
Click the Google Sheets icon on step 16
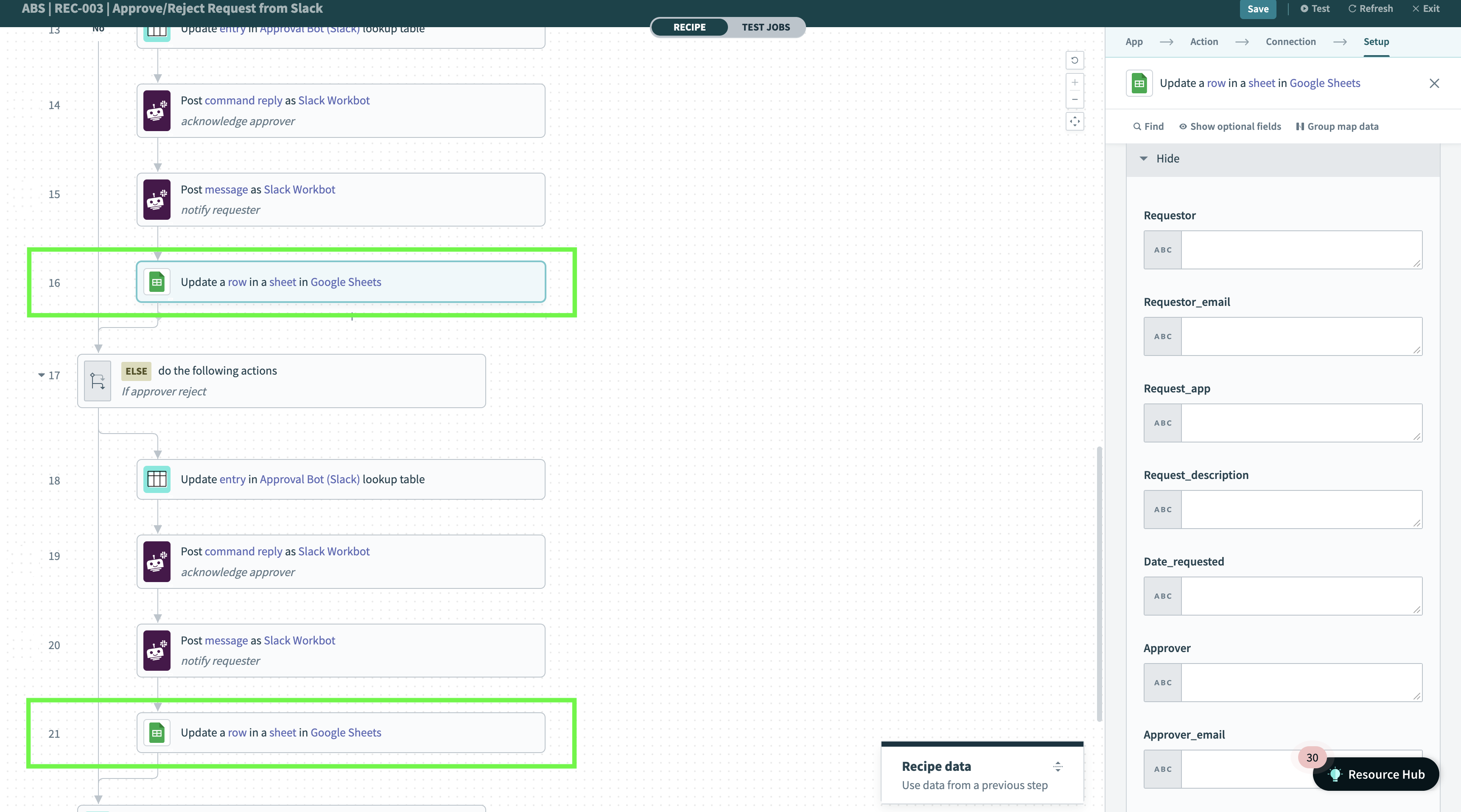(156, 281)
